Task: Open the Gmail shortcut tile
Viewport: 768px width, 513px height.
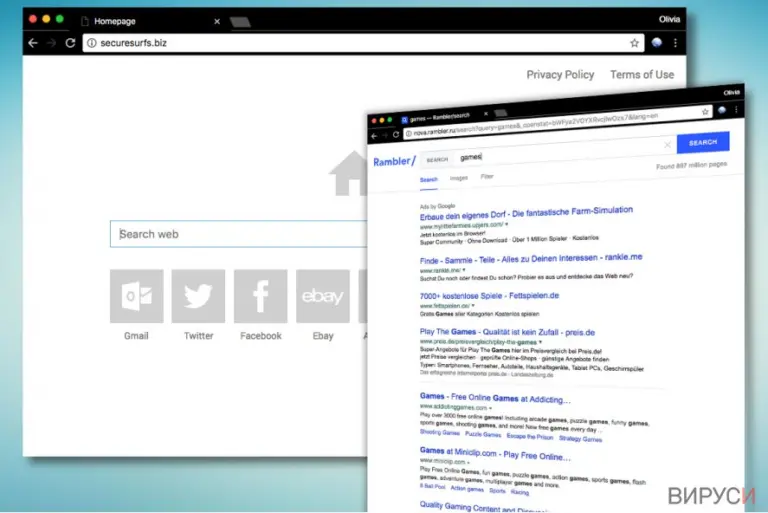Action: pos(137,296)
